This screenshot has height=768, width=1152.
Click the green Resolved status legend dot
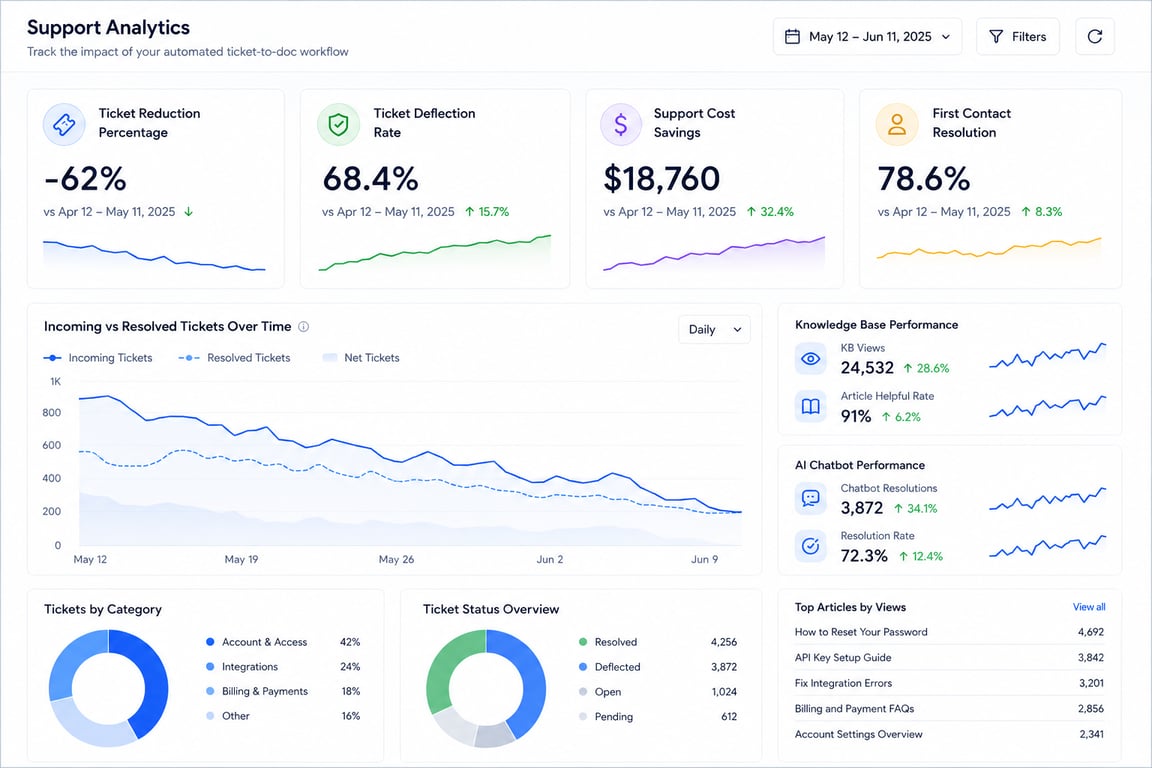click(583, 642)
